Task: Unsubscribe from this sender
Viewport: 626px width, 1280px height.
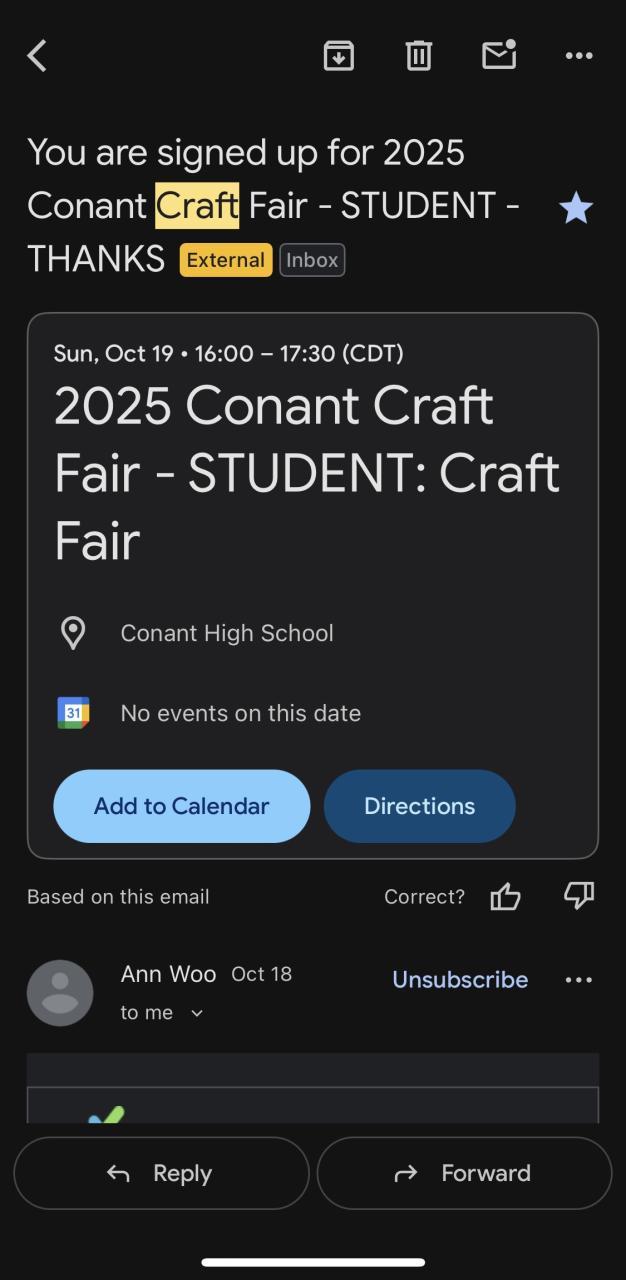Action: [x=460, y=980]
